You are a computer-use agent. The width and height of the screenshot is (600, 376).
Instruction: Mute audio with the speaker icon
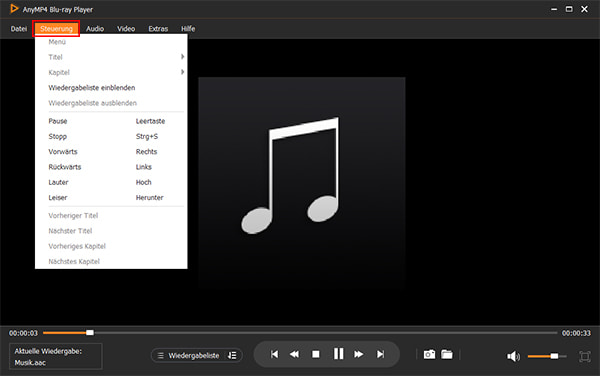coord(513,356)
